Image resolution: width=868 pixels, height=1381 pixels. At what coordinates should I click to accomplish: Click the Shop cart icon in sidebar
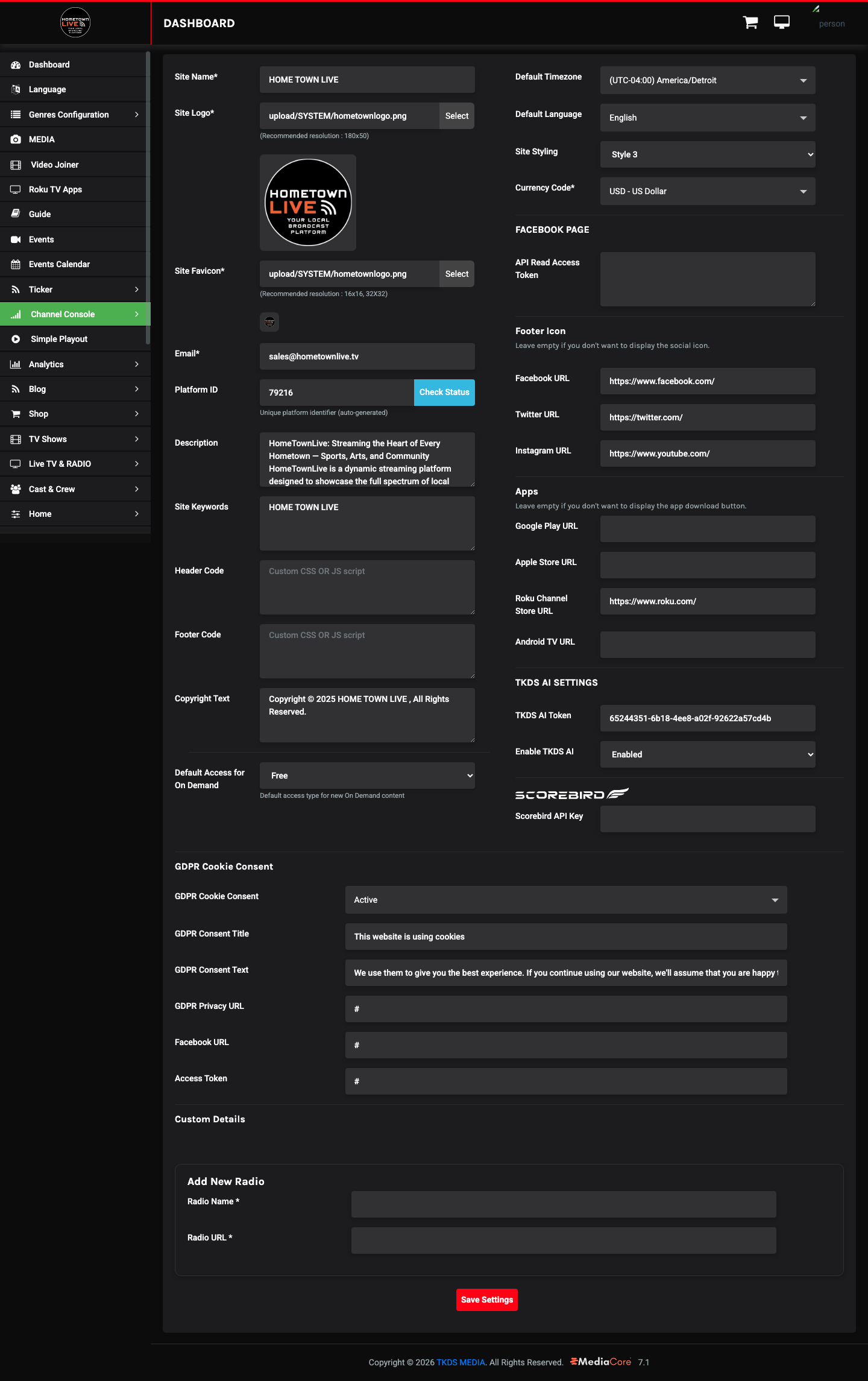[x=16, y=414]
